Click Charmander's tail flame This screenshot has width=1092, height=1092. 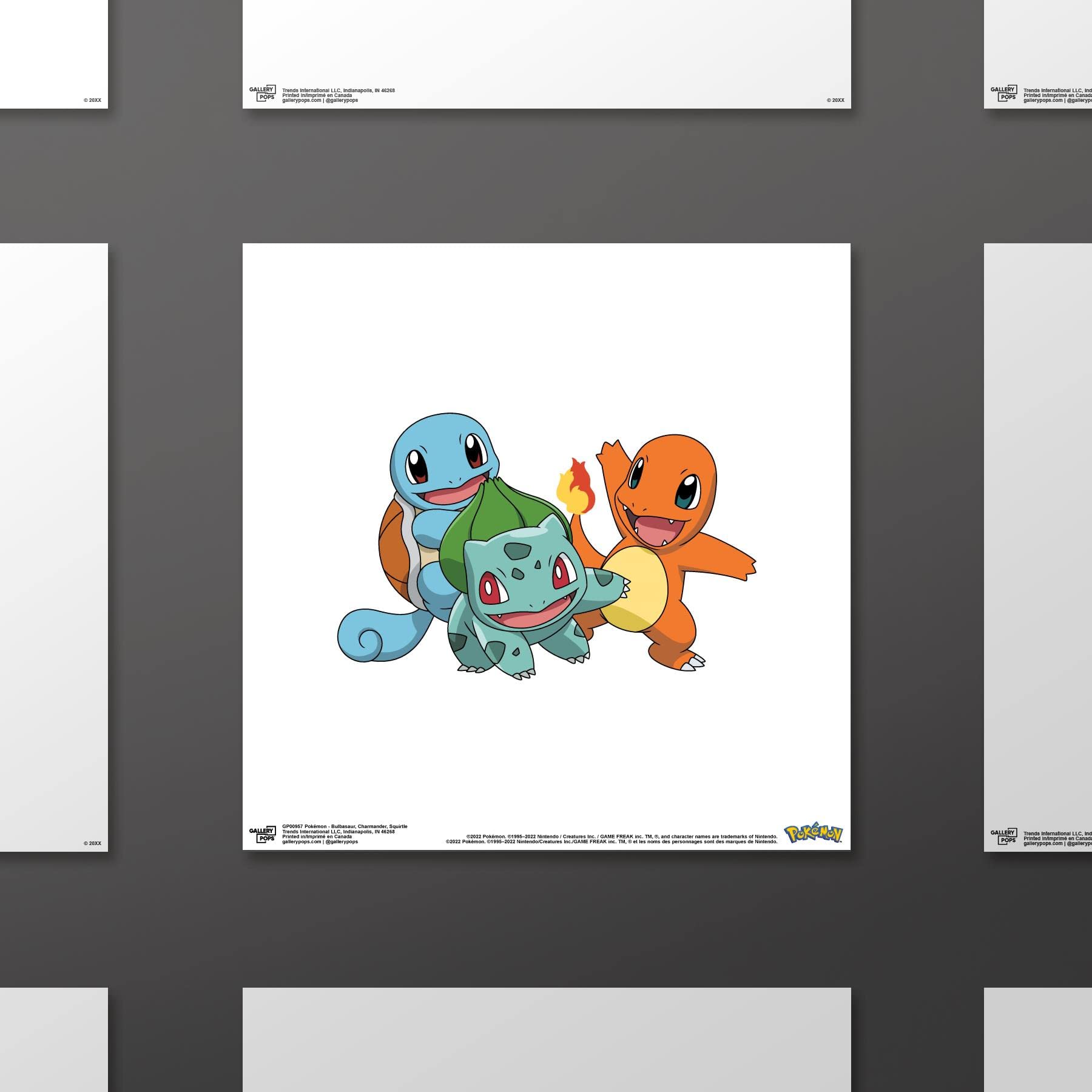[x=576, y=485]
